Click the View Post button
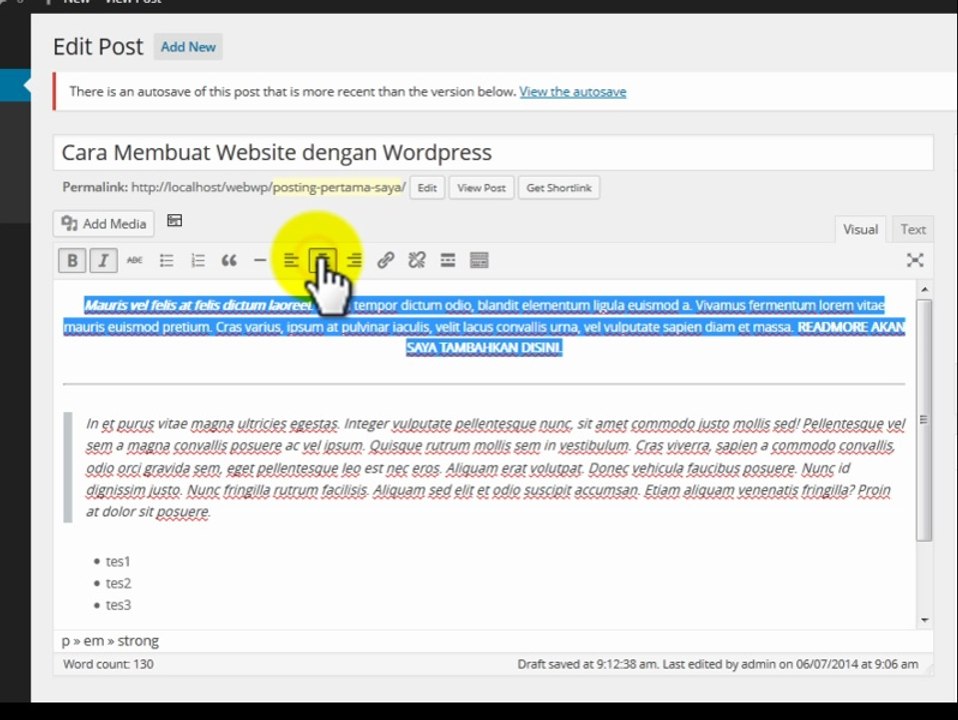Viewport: 958px width, 720px height. coord(481,188)
